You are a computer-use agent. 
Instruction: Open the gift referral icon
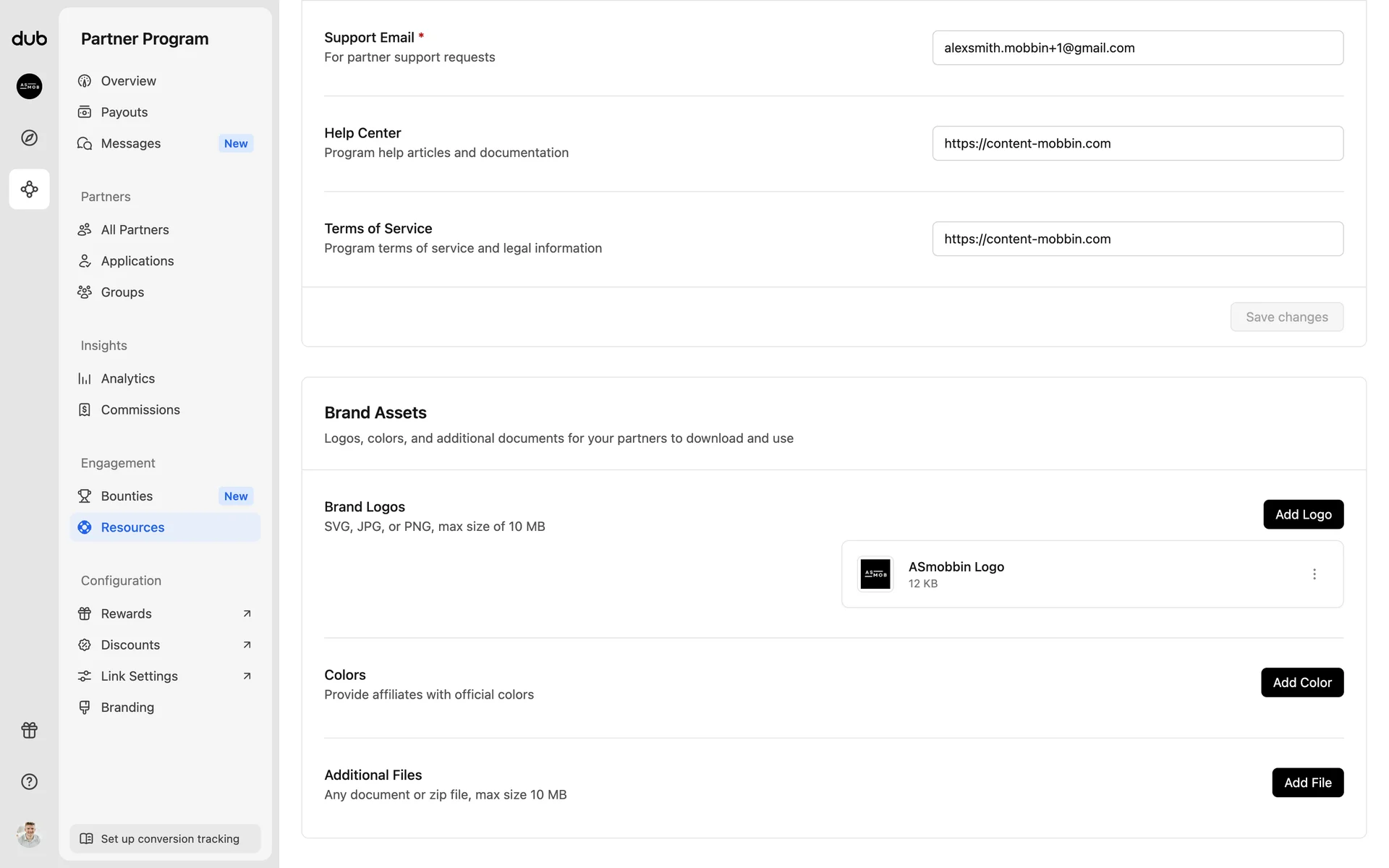(30, 731)
